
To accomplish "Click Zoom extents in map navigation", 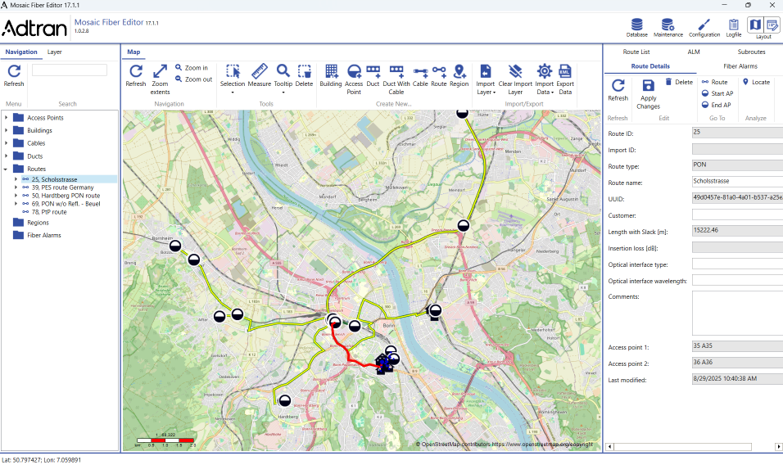I will [160, 79].
